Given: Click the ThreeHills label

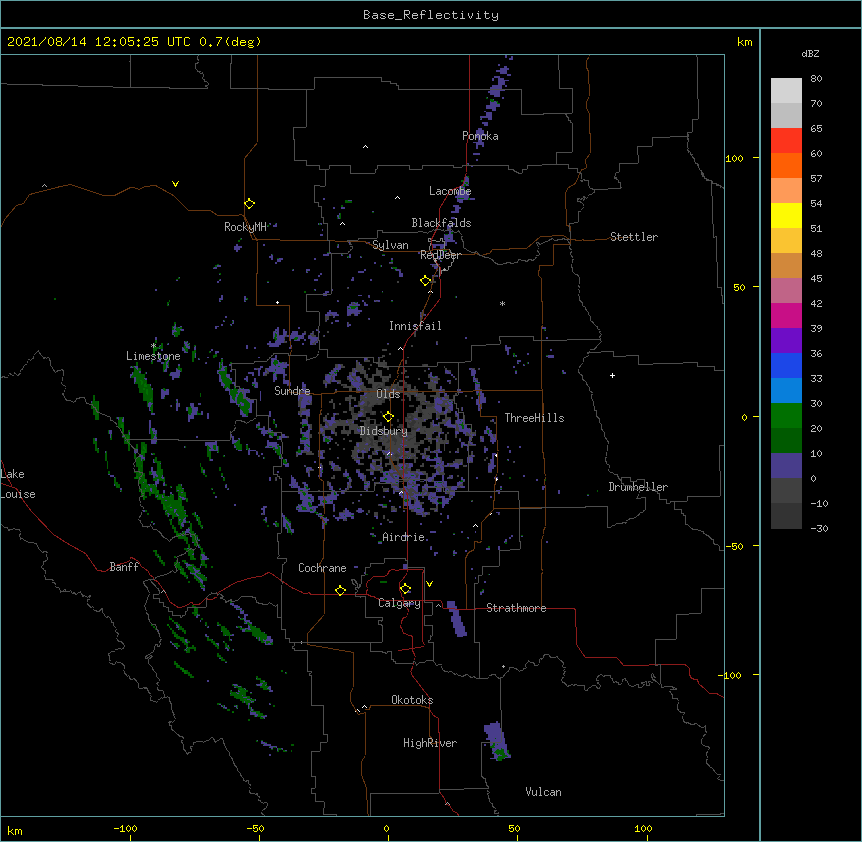Looking at the screenshot, I should point(534,418).
